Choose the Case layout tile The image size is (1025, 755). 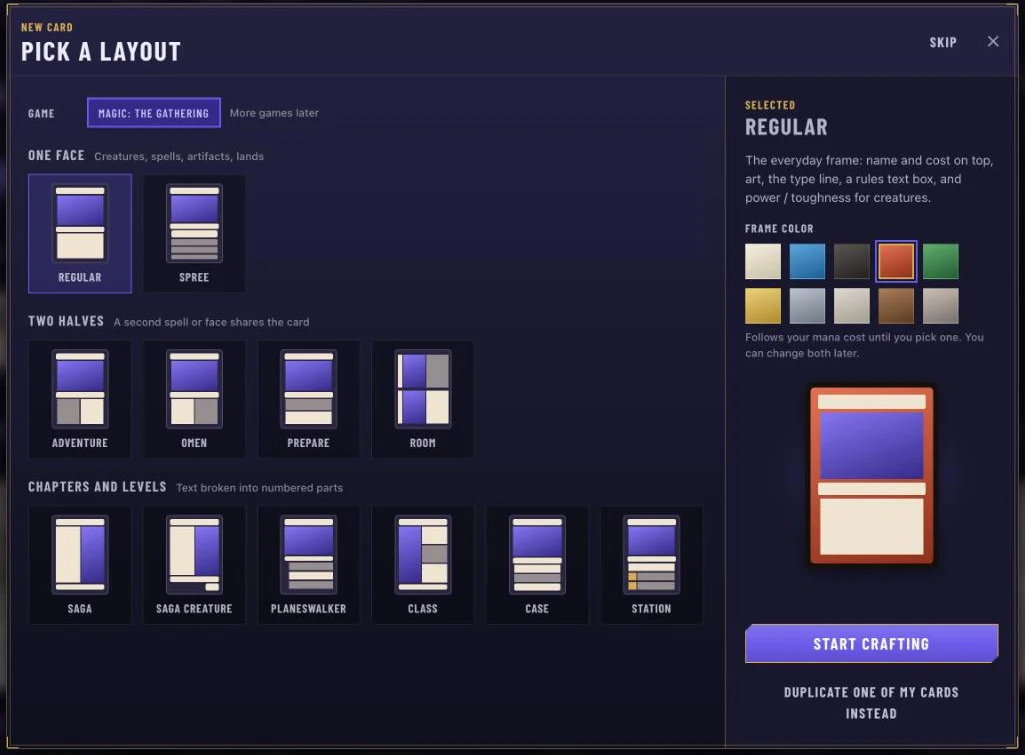[x=537, y=565]
